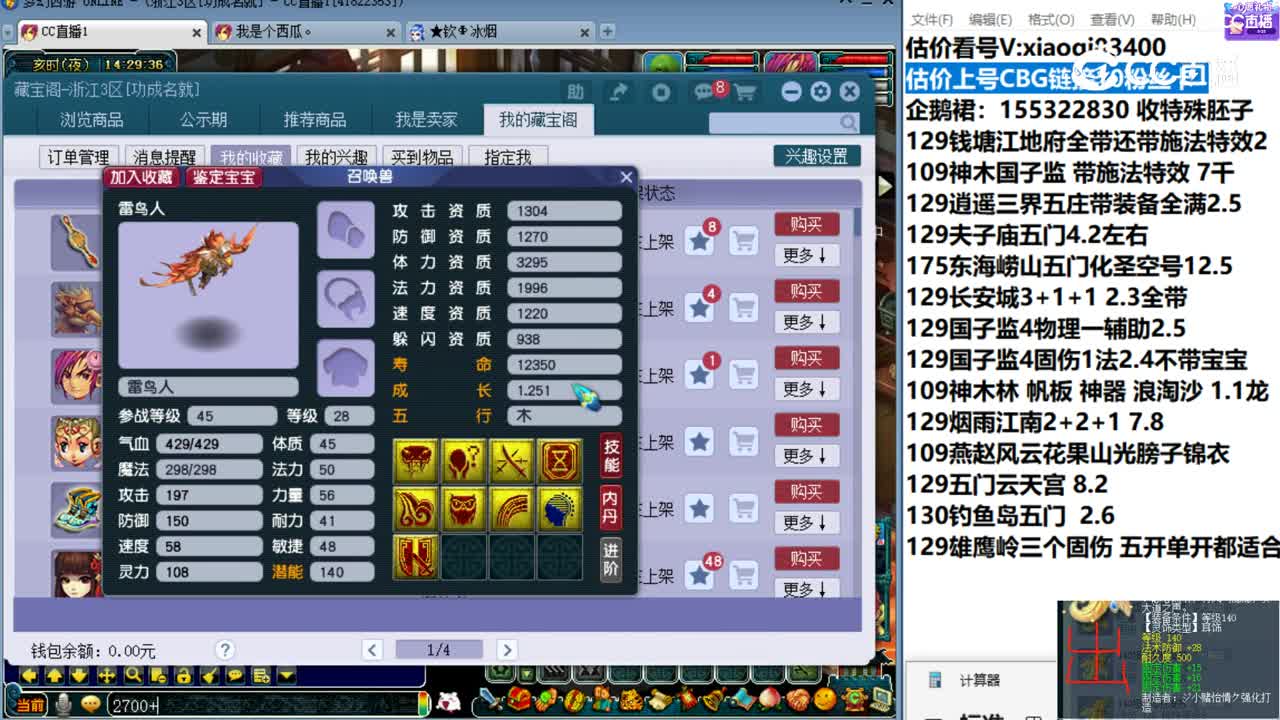Click 购买 on the golden beast row

(806, 290)
